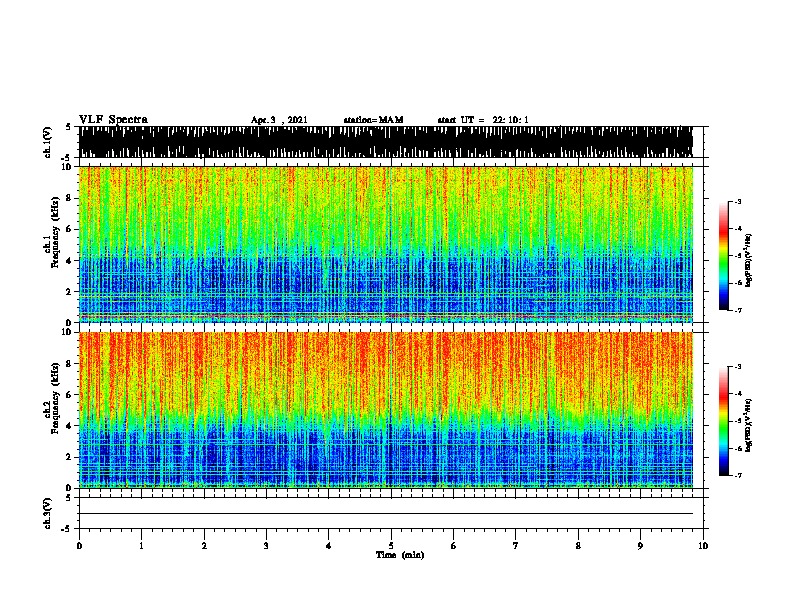Image resolution: width=792 pixels, height=612 pixels.
Task: Click the ch.1(V) waveform strip at top
Action: click(x=386, y=142)
